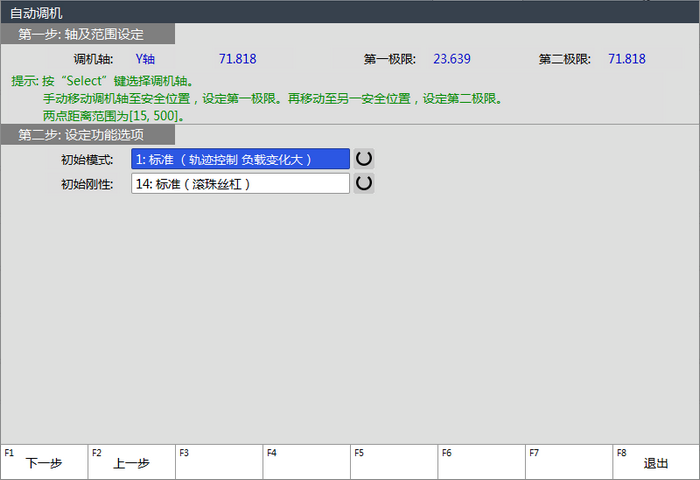Click the Y轴 tuning axis value
Screen dimensions: 700x480
pyautogui.click(x=145, y=59)
